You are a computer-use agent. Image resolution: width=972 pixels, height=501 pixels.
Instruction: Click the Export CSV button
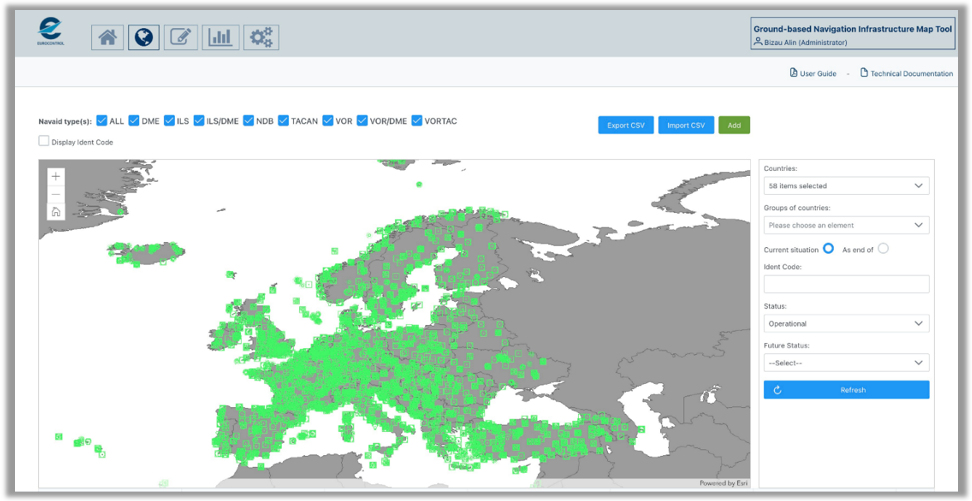point(626,125)
